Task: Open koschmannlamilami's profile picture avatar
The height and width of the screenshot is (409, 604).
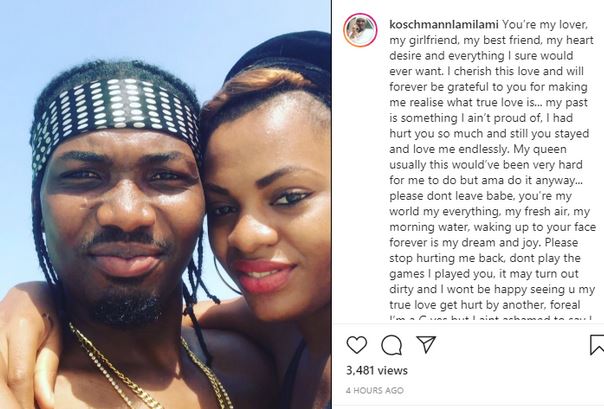Action: point(360,30)
